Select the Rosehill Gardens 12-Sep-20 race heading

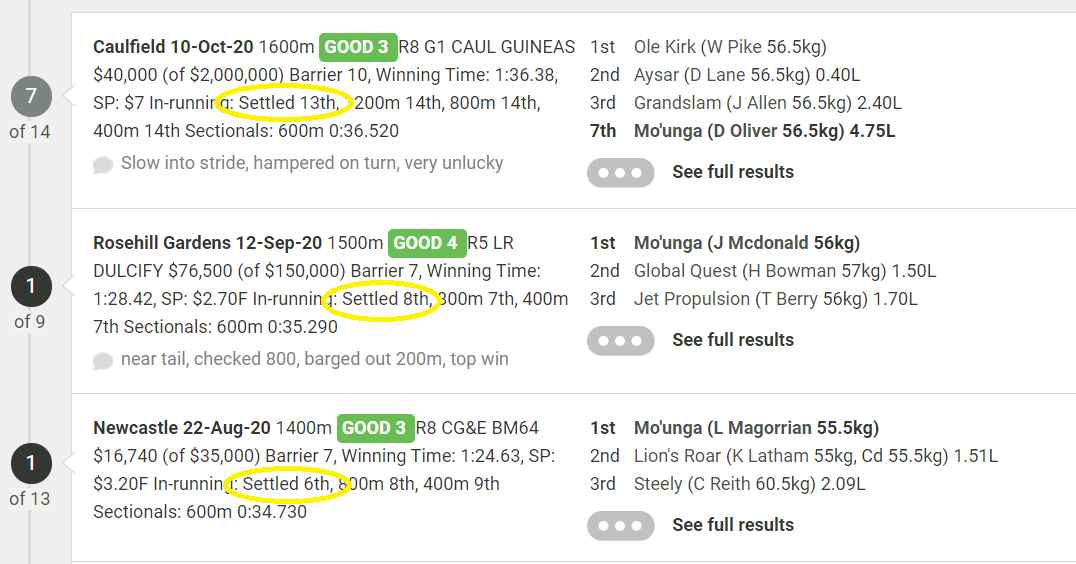(207, 243)
